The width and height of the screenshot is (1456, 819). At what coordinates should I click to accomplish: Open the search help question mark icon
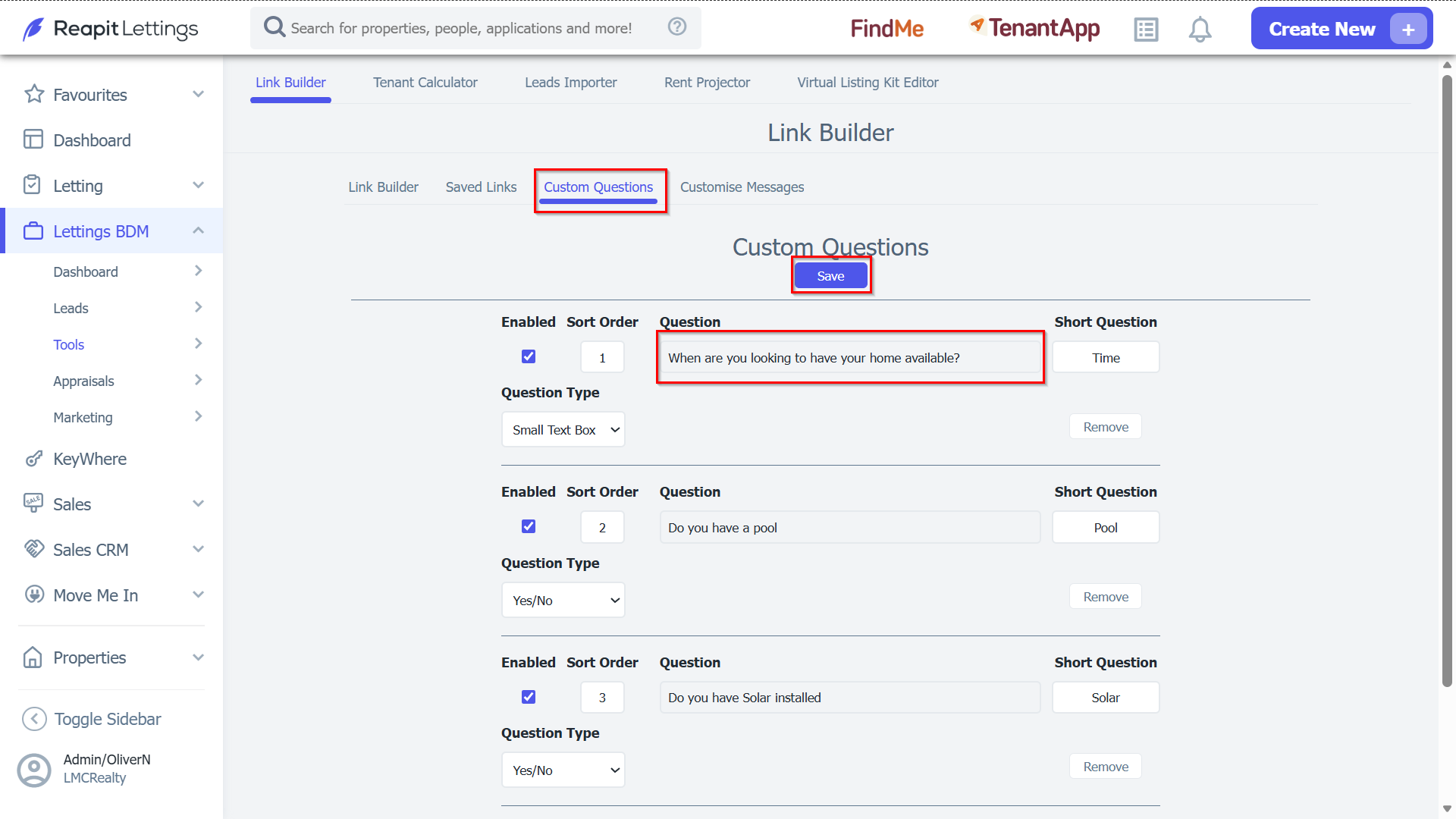click(x=677, y=27)
